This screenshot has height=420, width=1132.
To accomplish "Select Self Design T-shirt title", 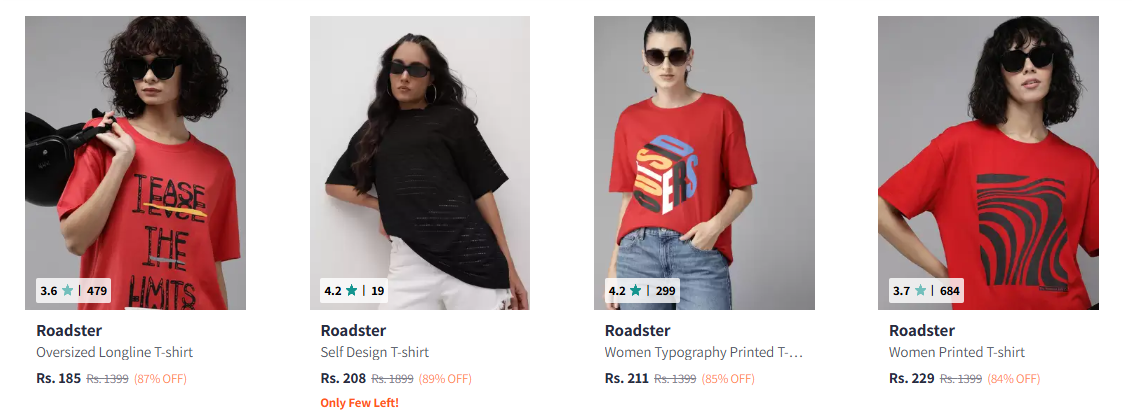I will 375,352.
